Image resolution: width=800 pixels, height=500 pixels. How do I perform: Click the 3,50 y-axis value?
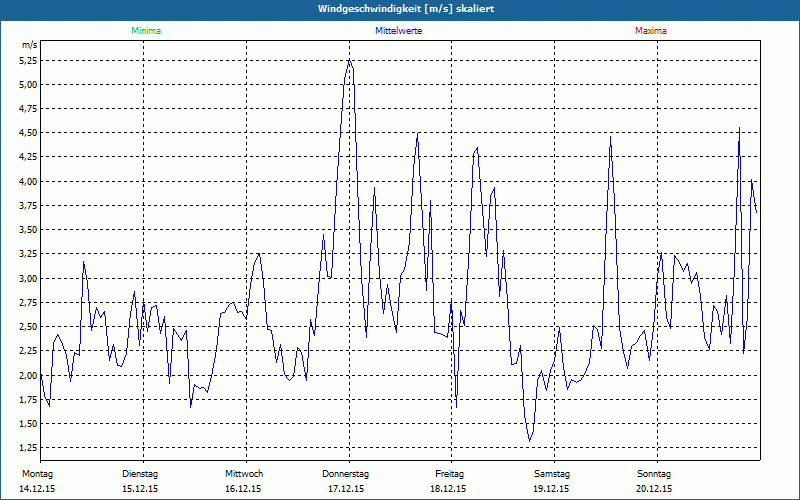[x=29, y=230]
